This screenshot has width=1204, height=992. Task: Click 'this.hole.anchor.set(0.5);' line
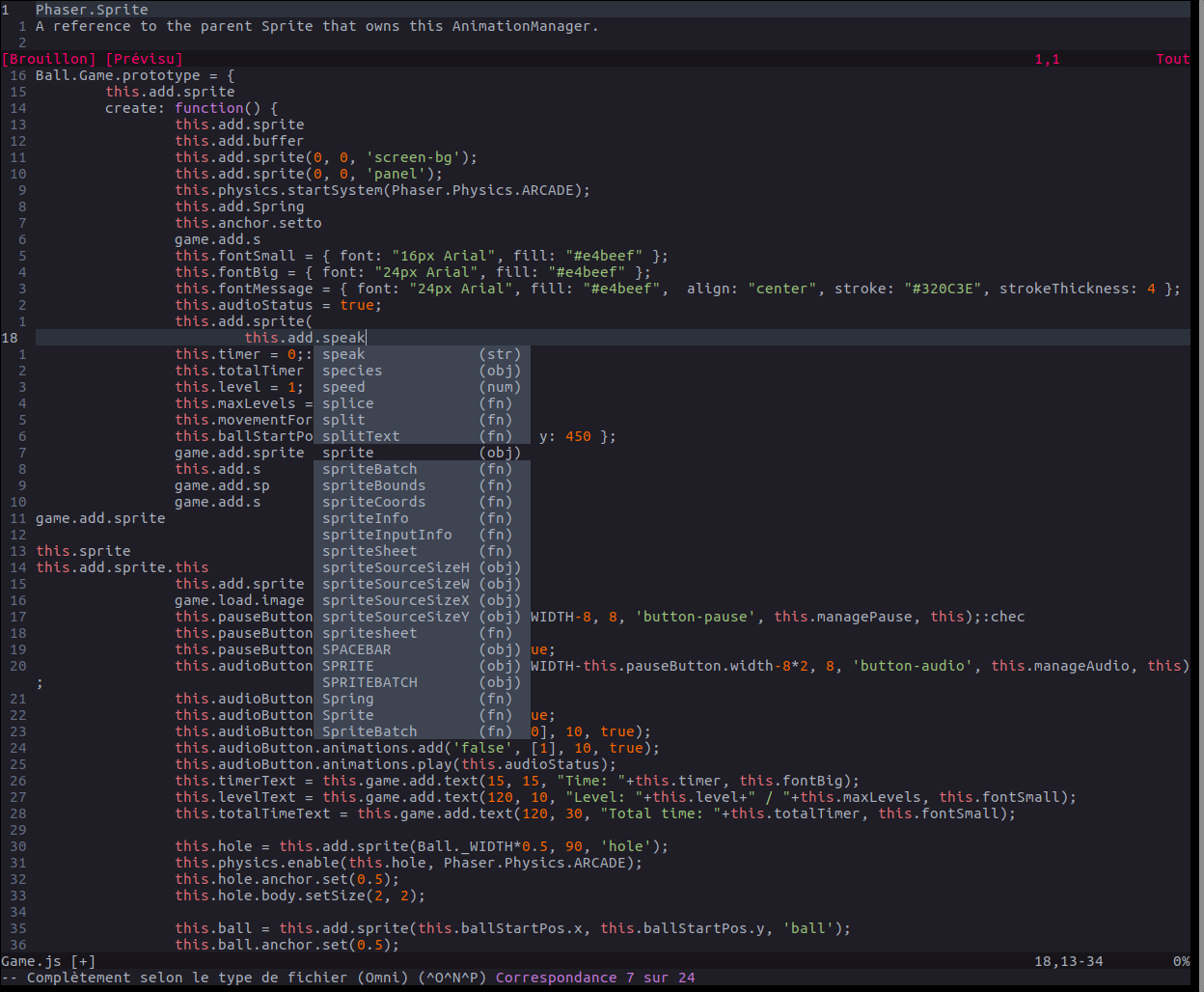coord(287,879)
